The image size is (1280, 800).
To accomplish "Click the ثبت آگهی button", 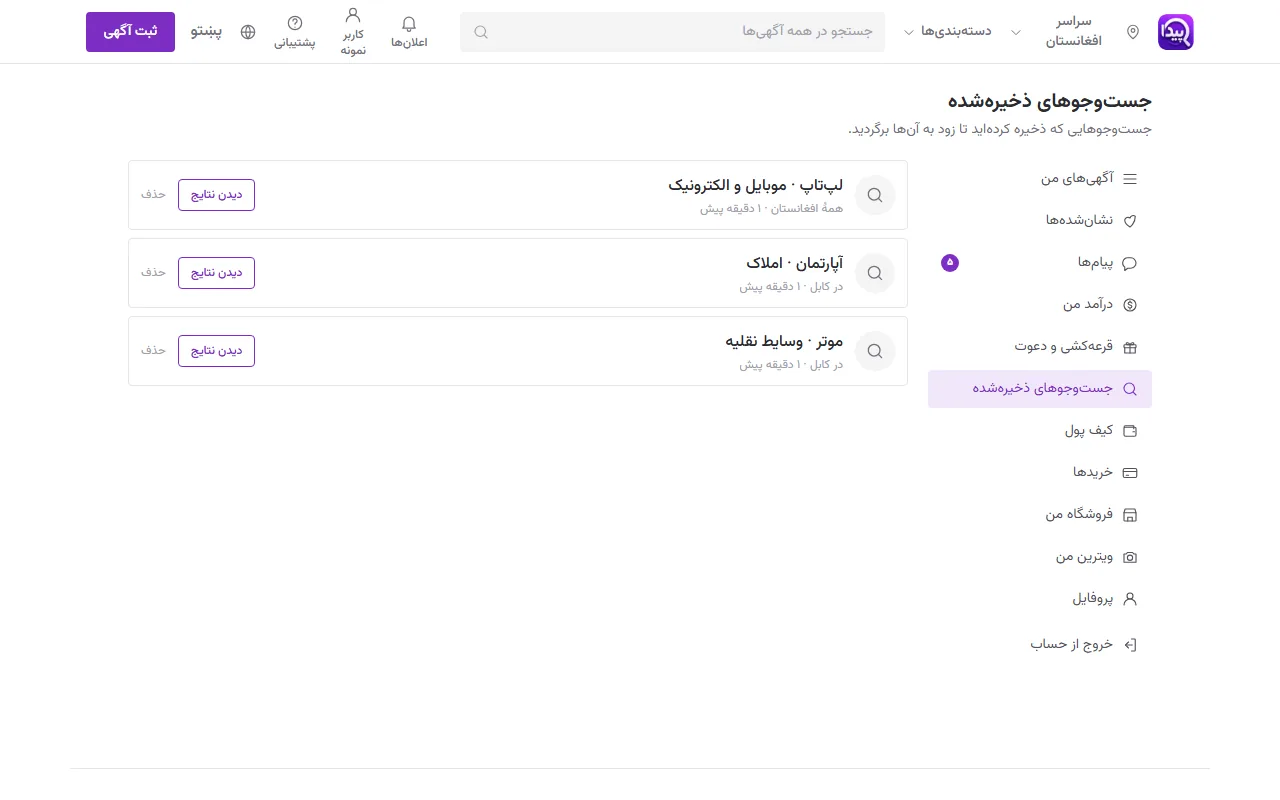I will [130, 32].
